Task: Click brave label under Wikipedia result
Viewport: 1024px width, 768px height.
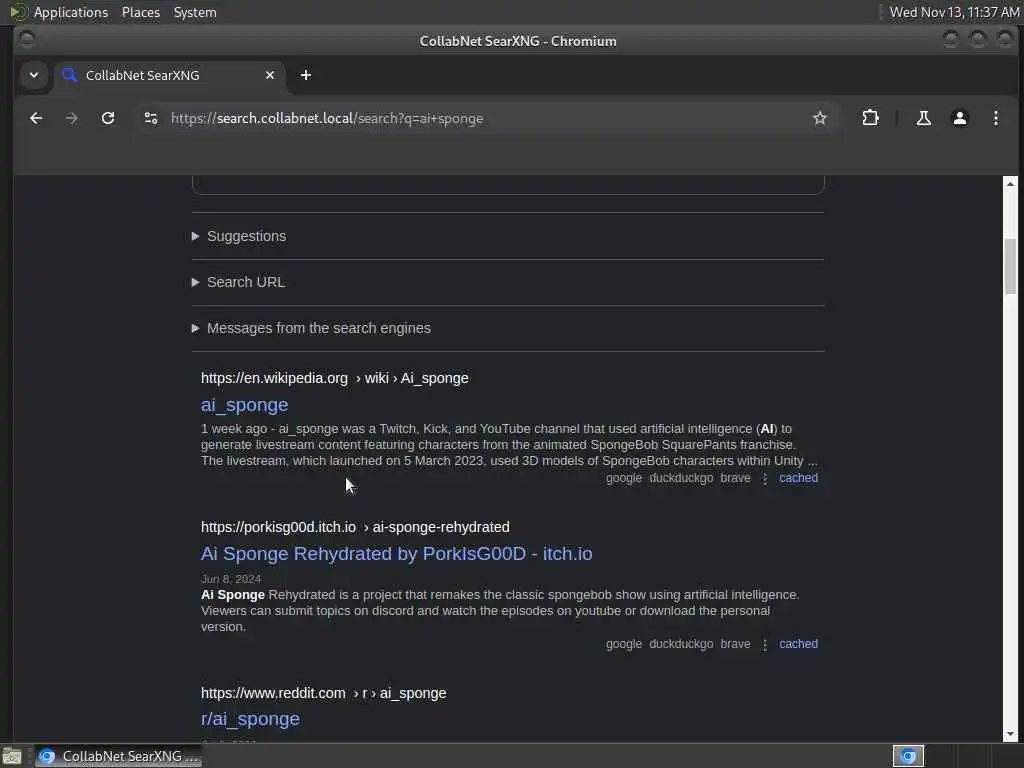Action: coord(735,478)
